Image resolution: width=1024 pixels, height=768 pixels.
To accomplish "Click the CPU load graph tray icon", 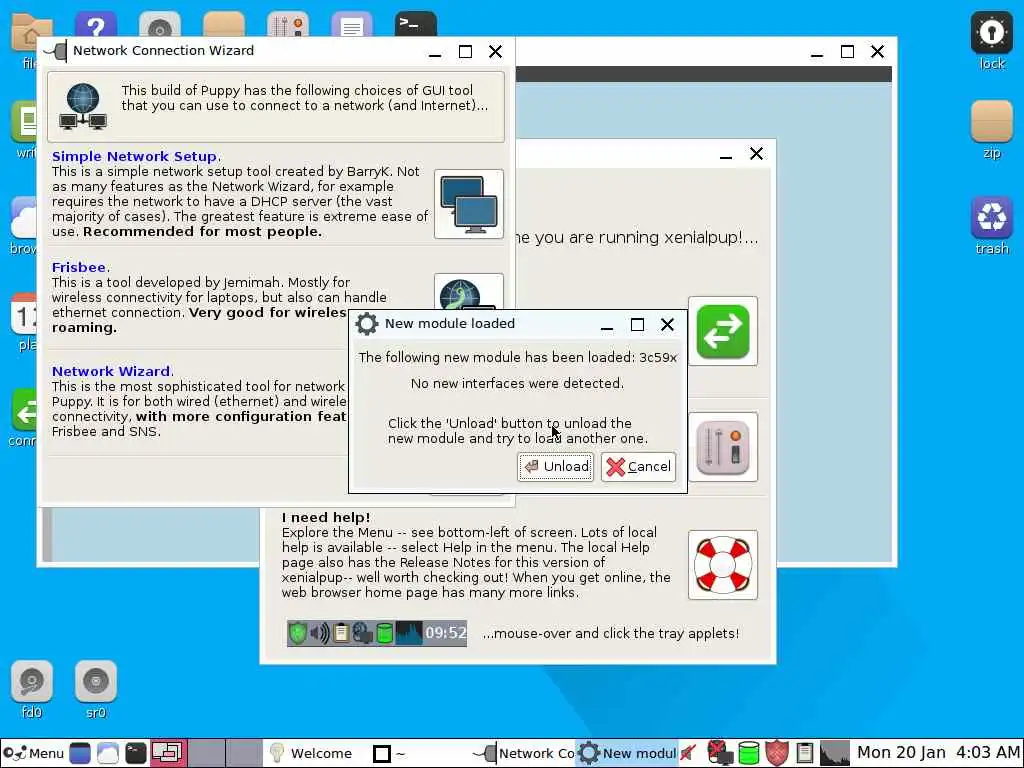I will [835, 753].
